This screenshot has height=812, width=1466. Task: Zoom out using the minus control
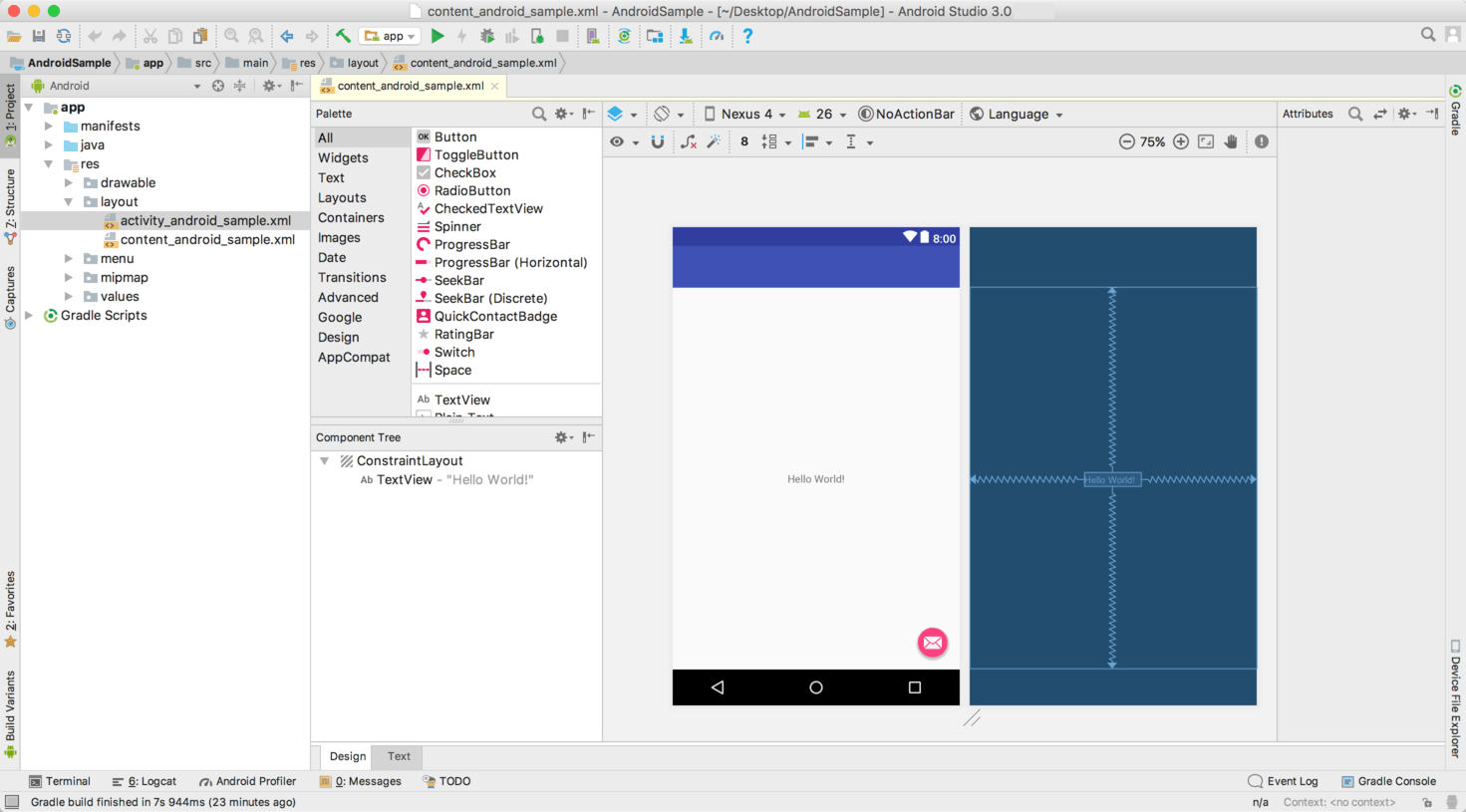click(1126, 140)
